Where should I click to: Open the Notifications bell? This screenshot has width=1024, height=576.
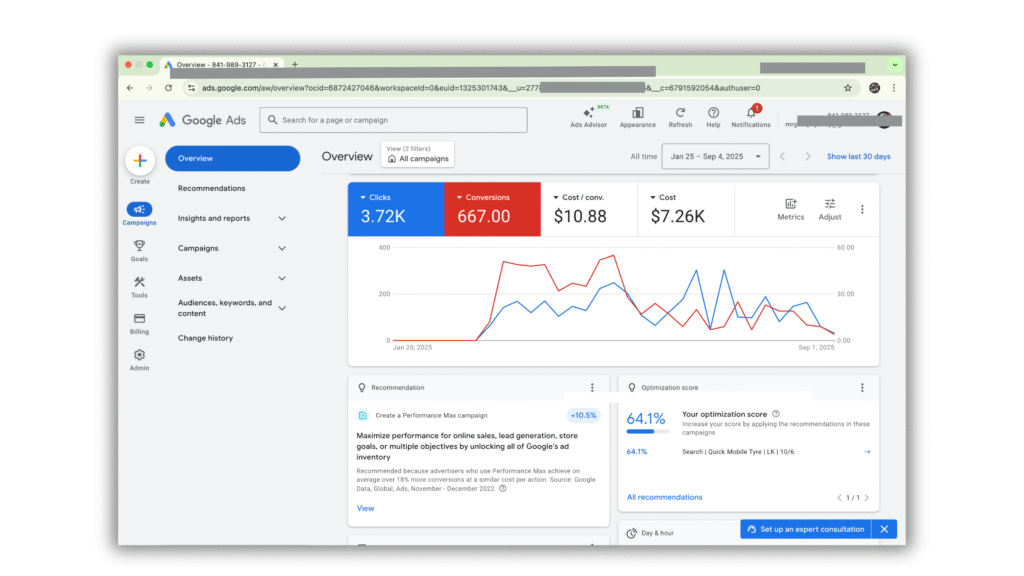[x=751, y=114]
